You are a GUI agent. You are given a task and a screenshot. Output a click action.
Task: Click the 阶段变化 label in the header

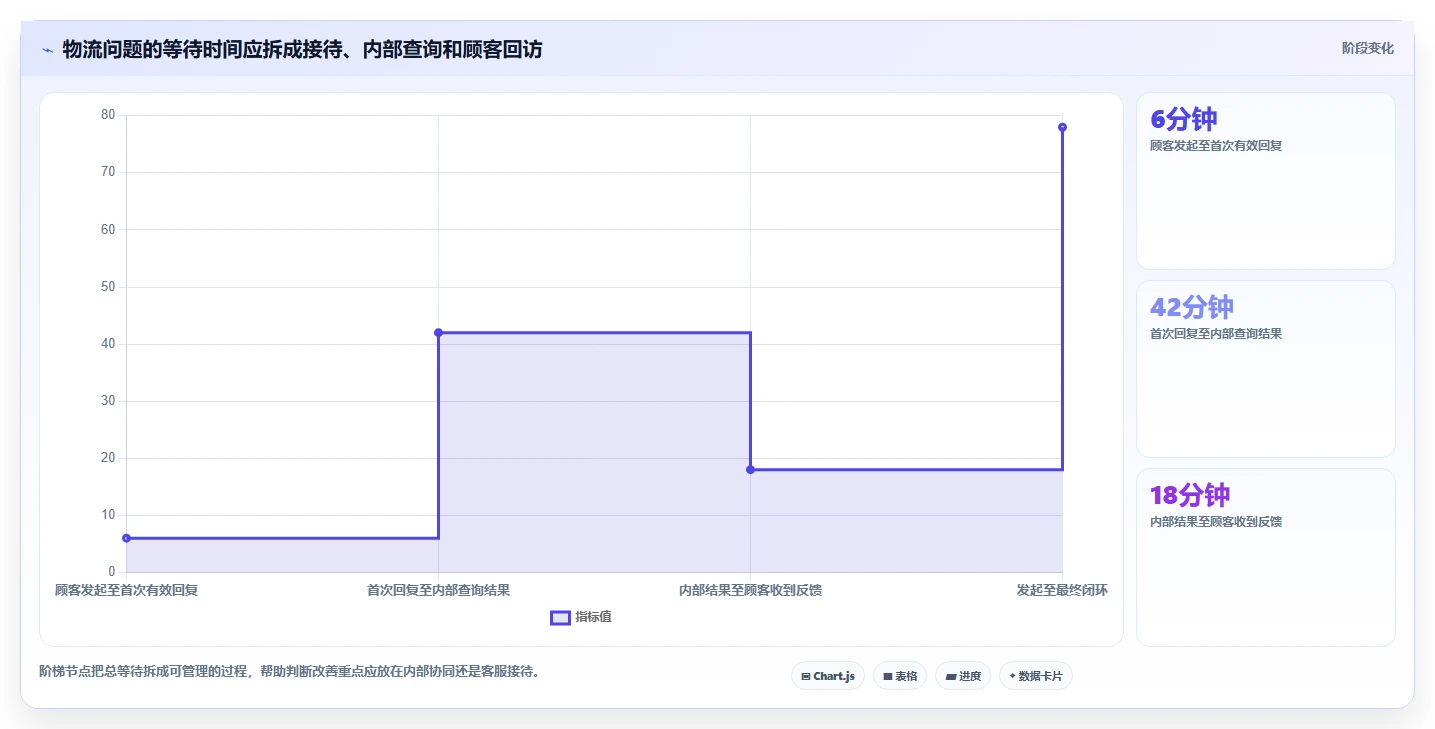(1367, 49)
